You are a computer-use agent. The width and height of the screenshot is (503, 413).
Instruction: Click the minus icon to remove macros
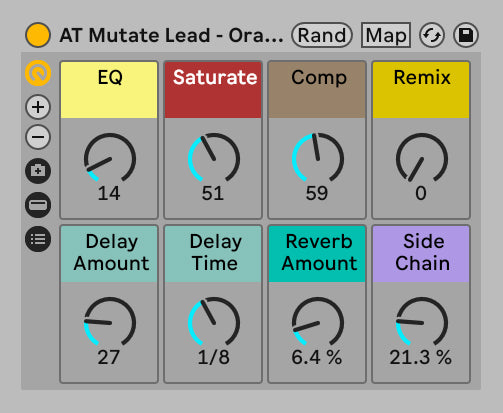click(38, 137)
